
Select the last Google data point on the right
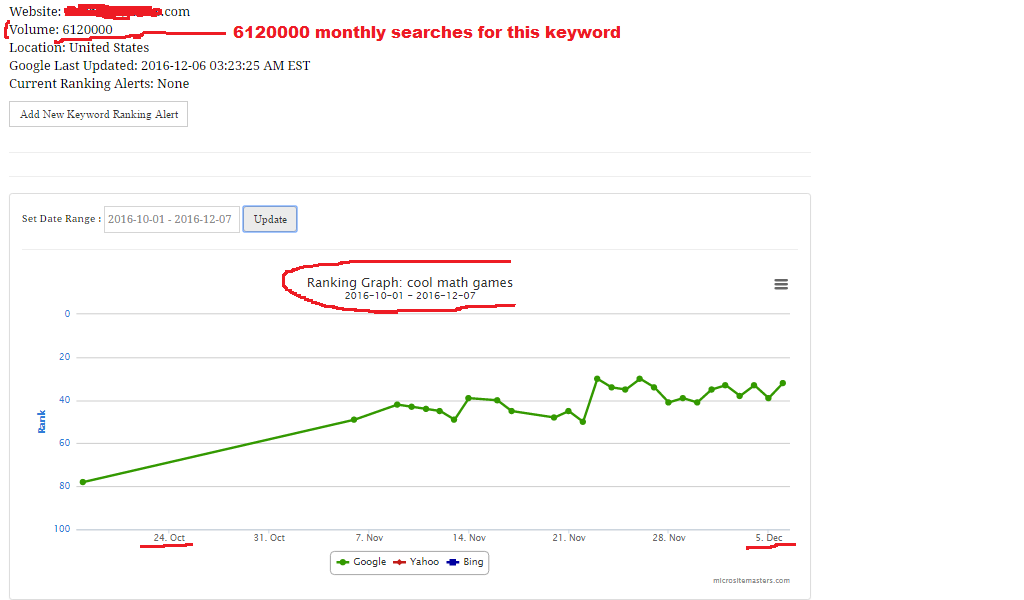click(x=783, y=383)
